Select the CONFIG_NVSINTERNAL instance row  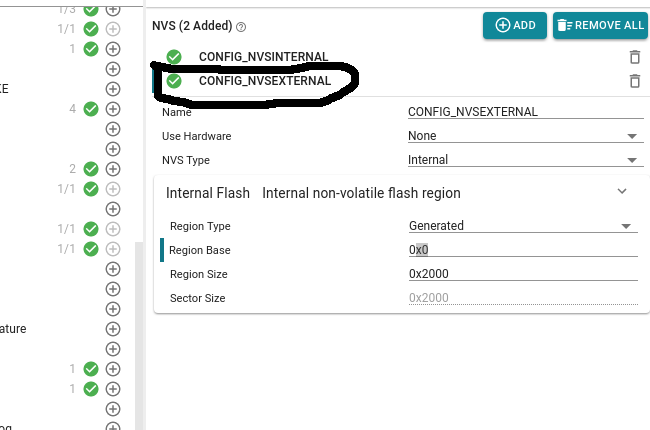(x=263, y=57)
